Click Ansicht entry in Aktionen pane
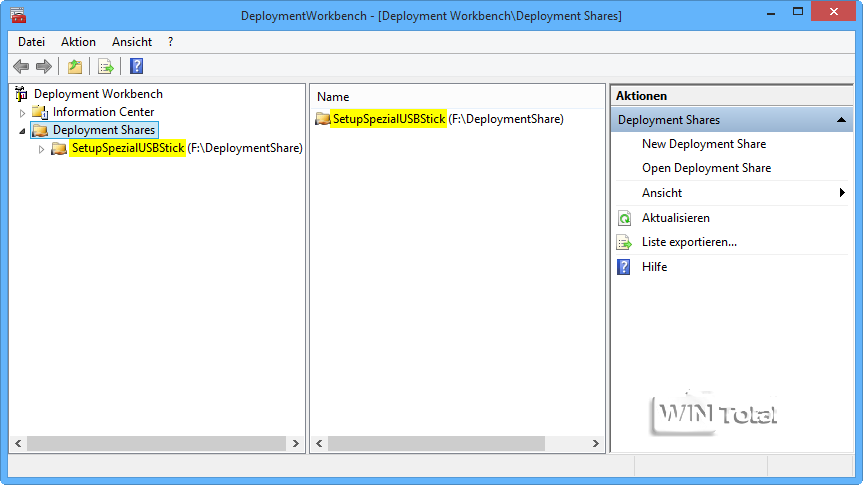Screen dimensions: 863x485 pyautogui.click(x=662, y=193)
